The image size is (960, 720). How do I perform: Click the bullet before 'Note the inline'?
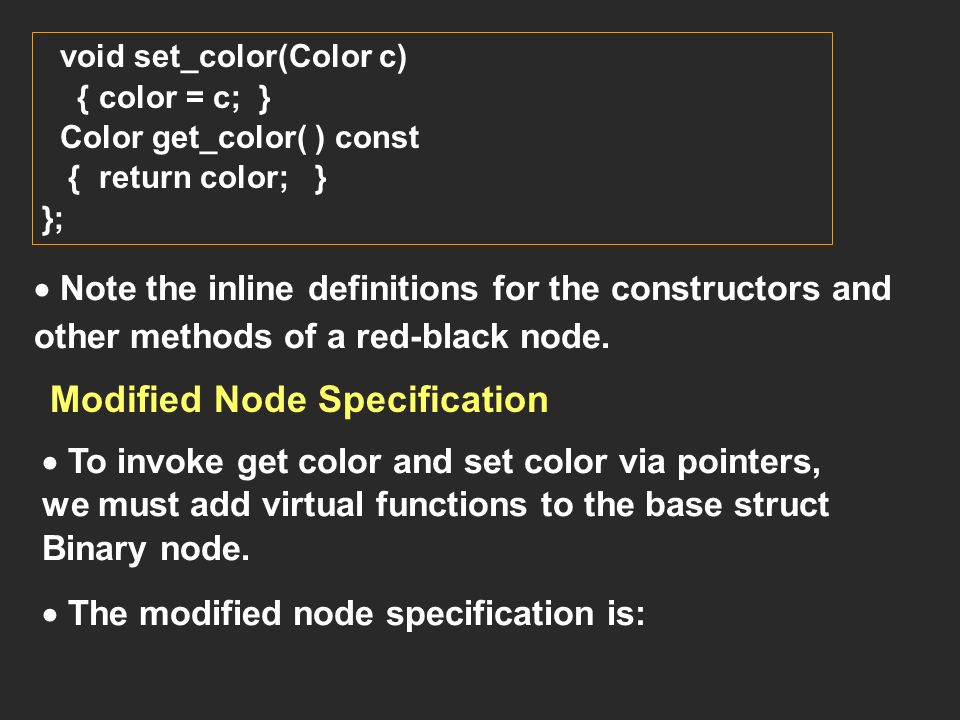[42, 290]
